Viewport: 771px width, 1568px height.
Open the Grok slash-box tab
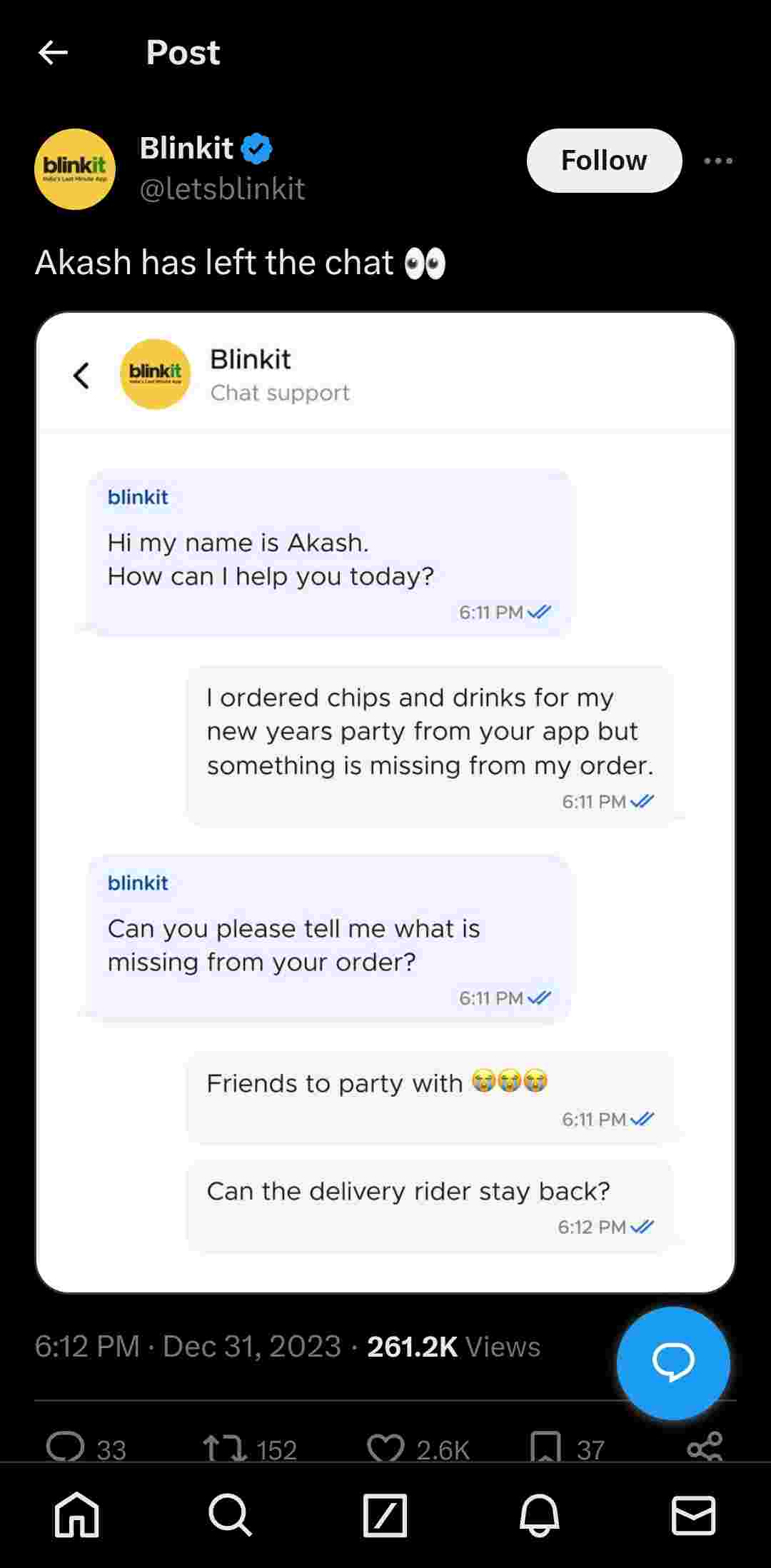click(385, 1514)
